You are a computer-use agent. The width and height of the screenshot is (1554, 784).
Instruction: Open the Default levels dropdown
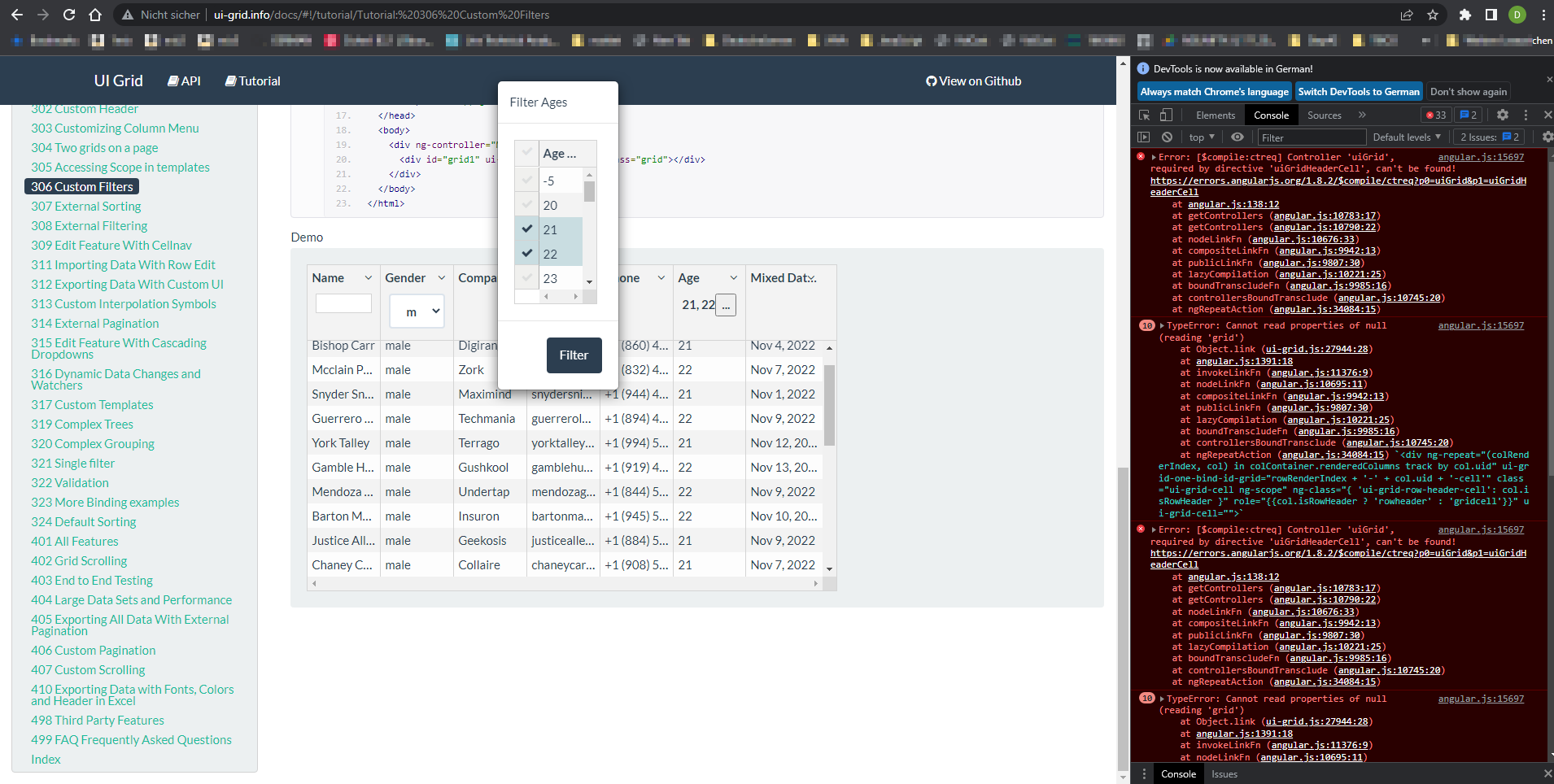(1407, 137)
